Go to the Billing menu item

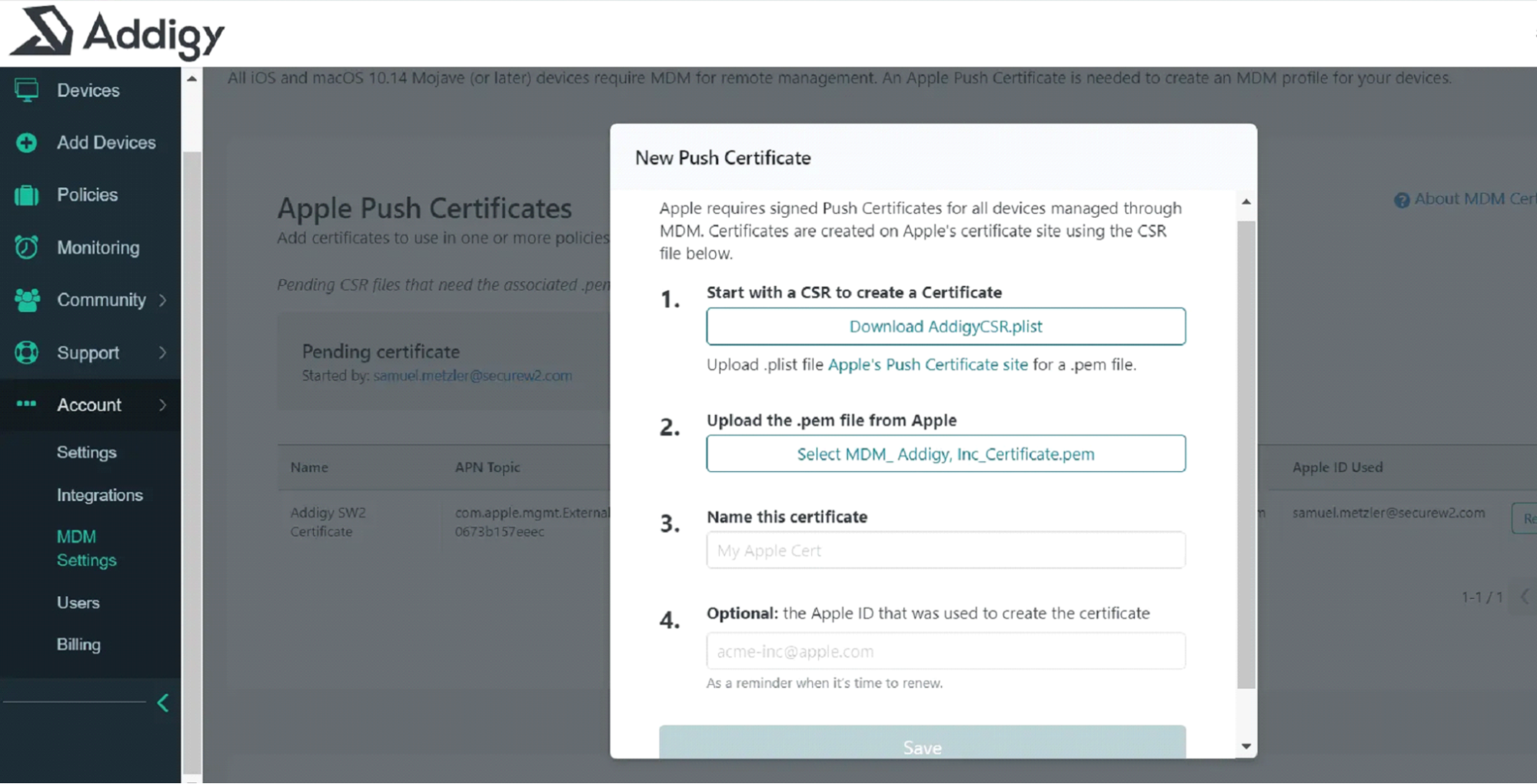pyautogui.click(x=78, y=644)
